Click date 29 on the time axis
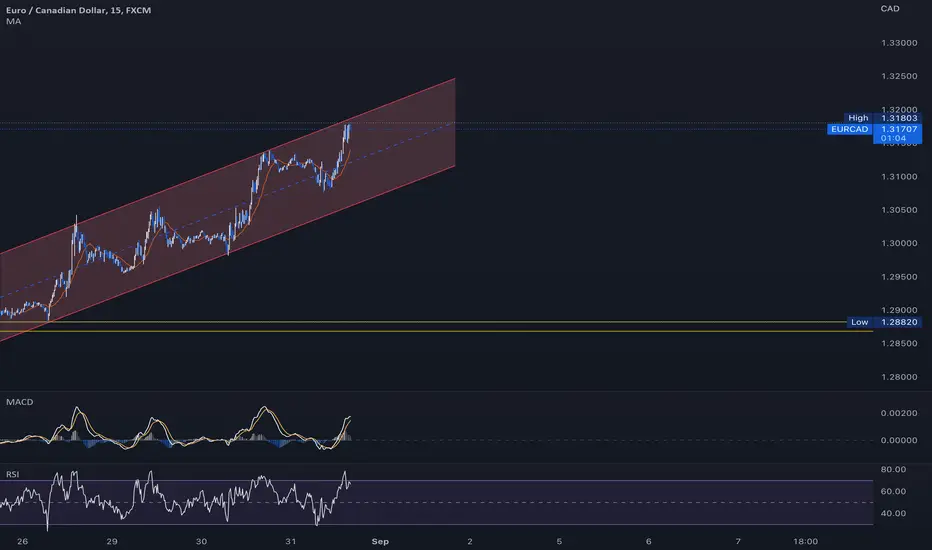 pos(112,541)
